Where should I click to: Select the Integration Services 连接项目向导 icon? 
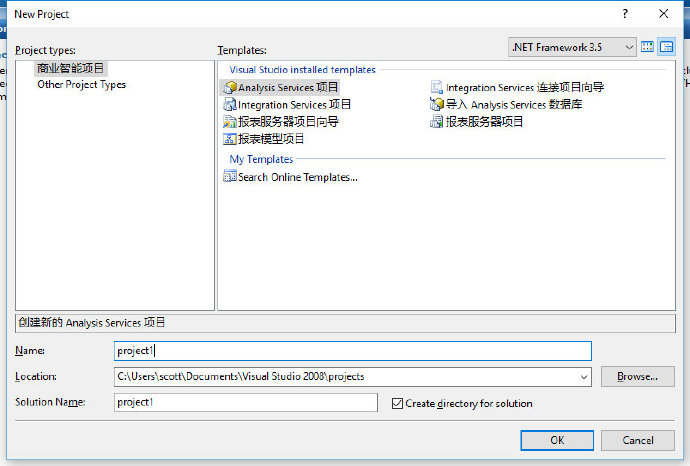[x=437, y=88]
